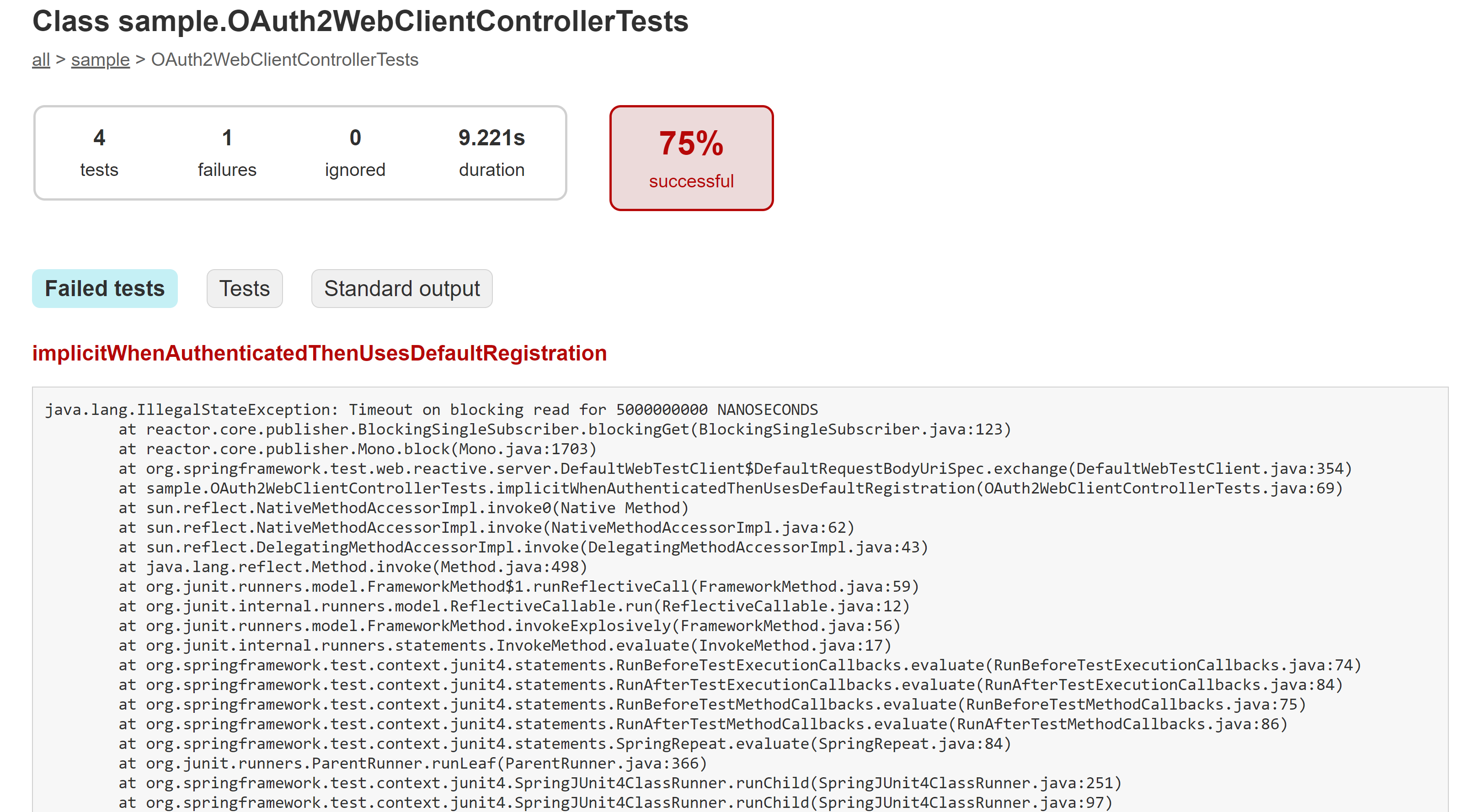Image resolution: width=1463 pixels, height=812 pixels.
Task: Click the 75% successful summary box
Action: pyautogui.click(x=691, y=158)
